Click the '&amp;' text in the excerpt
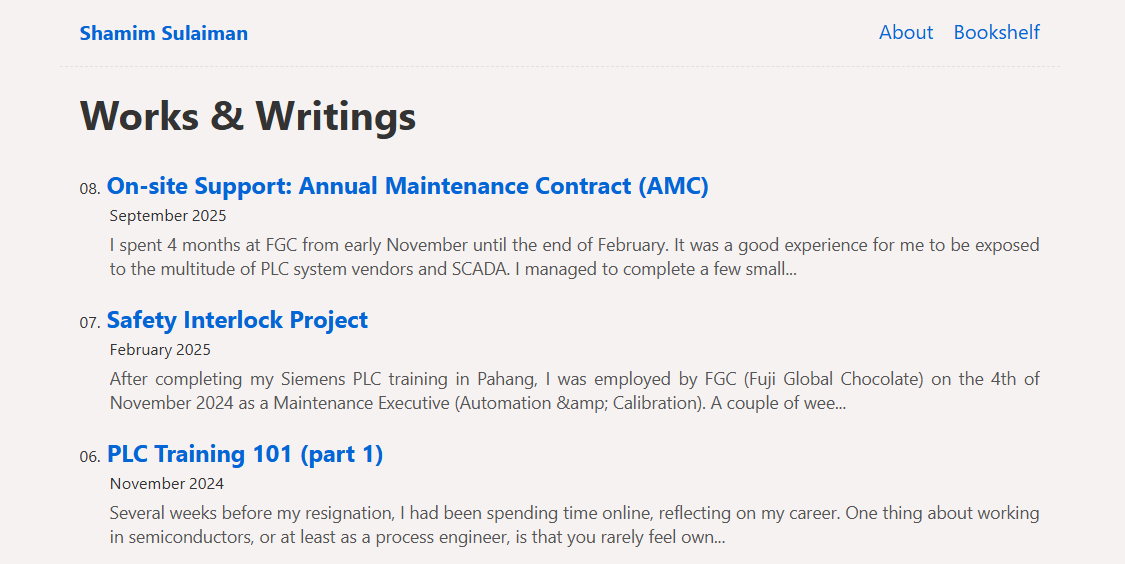The height and width of the screenshot is (564, 1125). (581, 403)
